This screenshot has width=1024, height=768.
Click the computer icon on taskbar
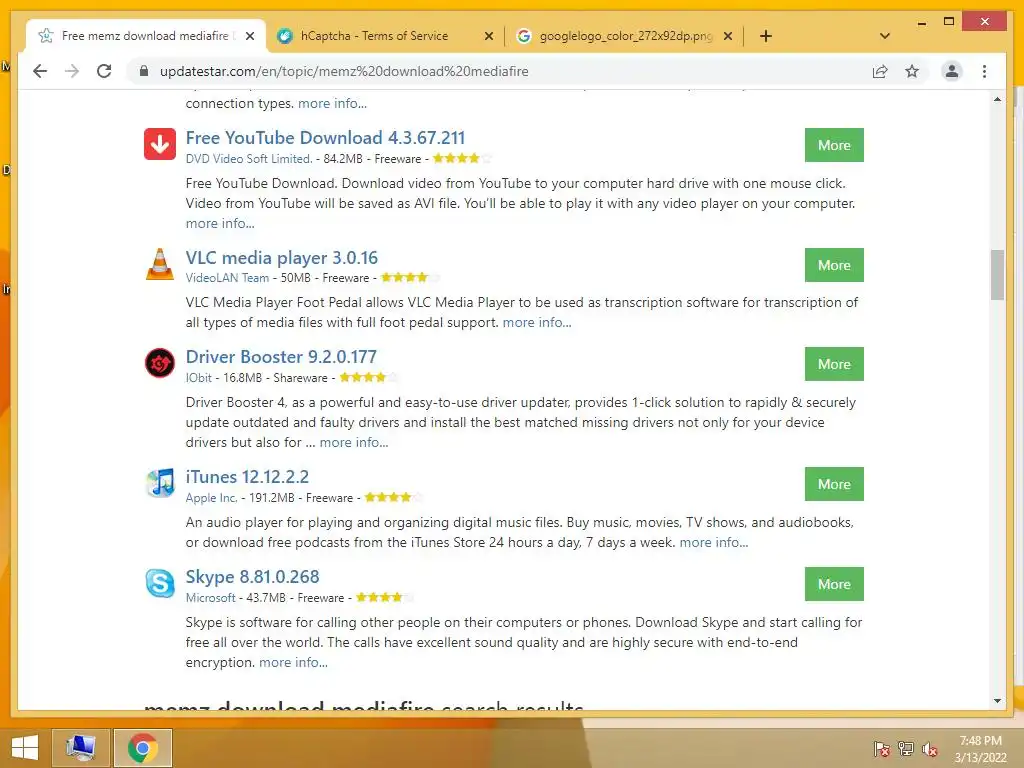pyautogui.click(x=81, y=748)
